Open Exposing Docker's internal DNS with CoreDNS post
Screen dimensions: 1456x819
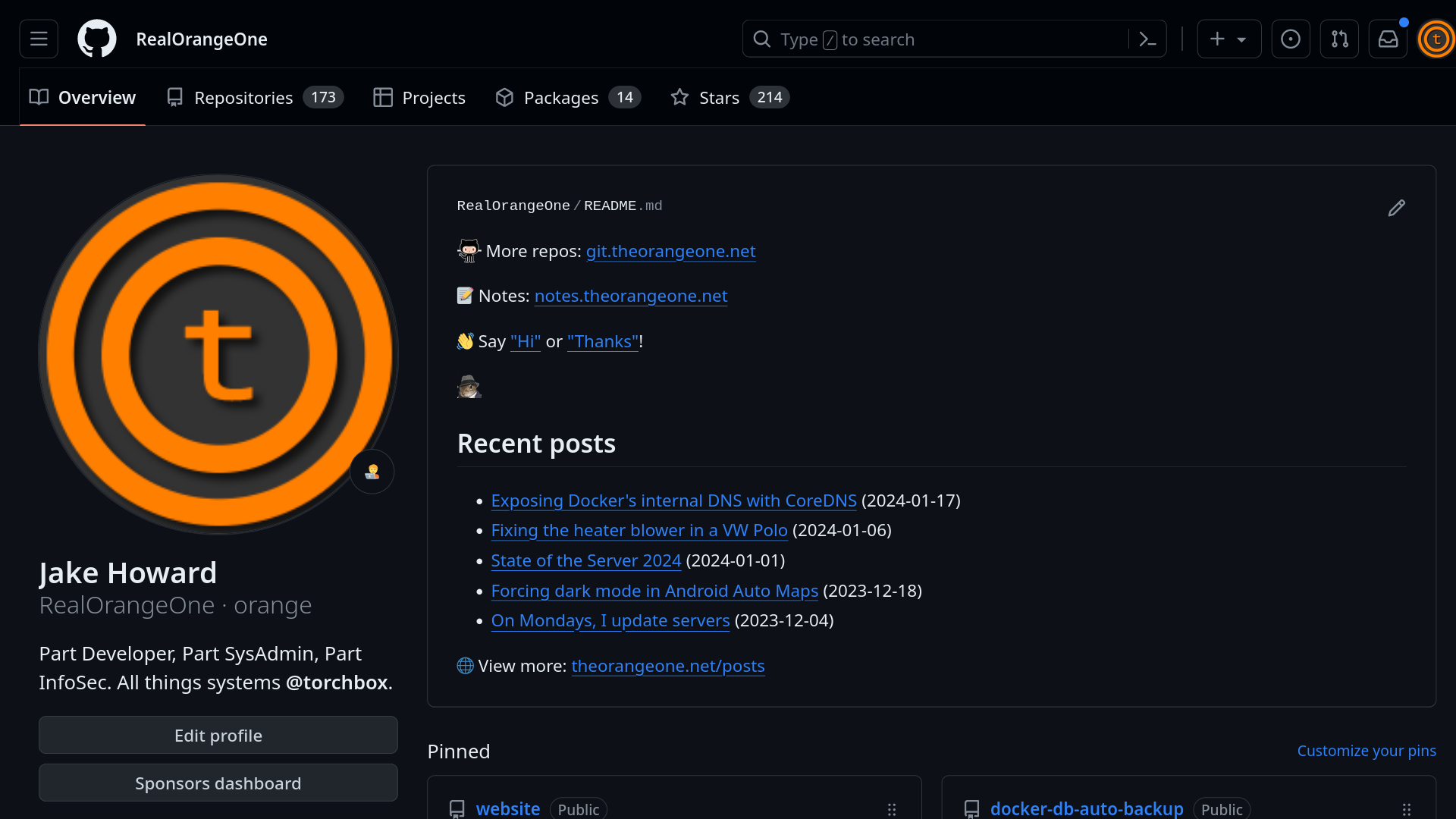673,501
